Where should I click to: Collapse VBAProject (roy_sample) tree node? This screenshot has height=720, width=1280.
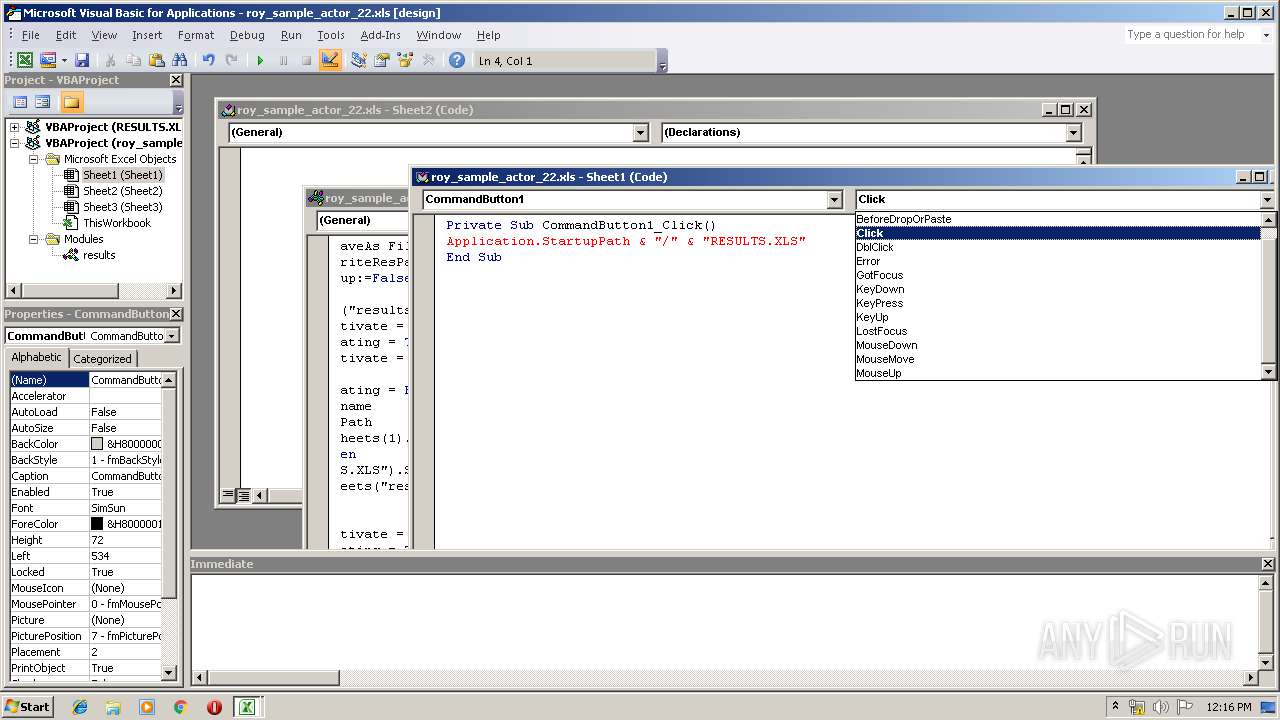coord(15,143)
